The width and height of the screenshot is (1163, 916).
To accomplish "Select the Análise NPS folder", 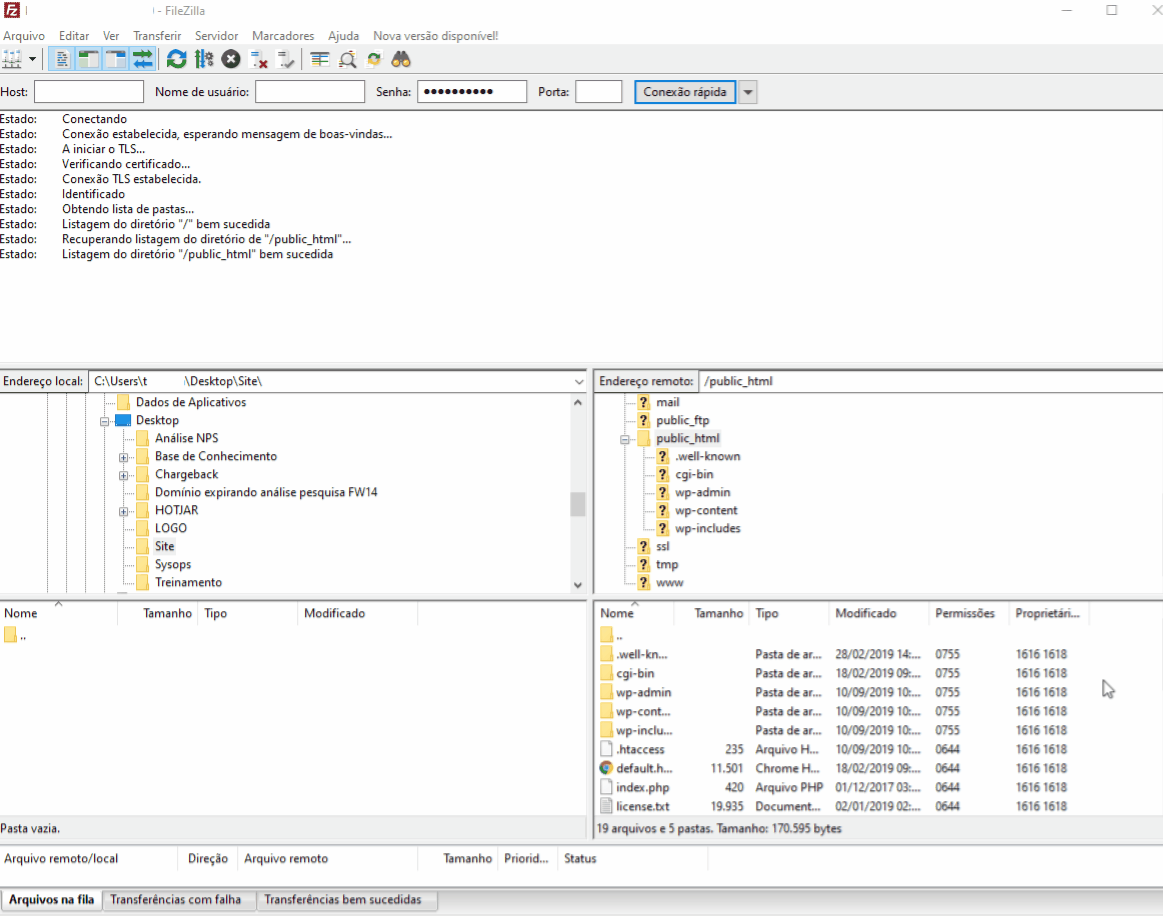I will pos(186,438).
